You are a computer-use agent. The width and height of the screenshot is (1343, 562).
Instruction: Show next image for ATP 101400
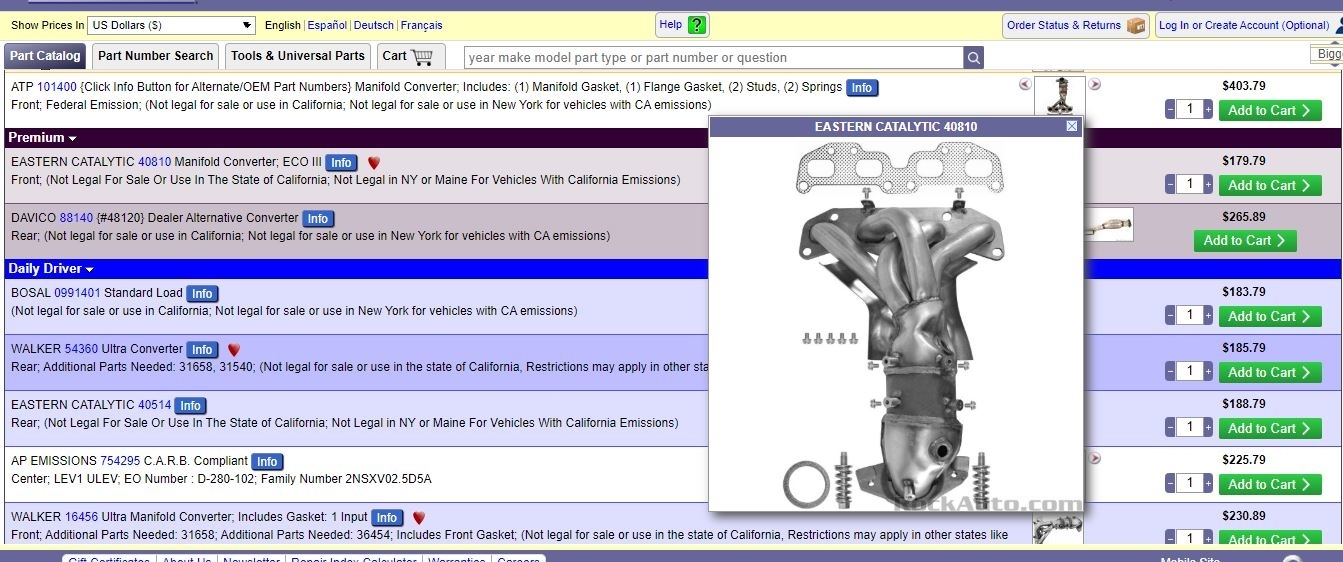click(x=1095, y=84)
